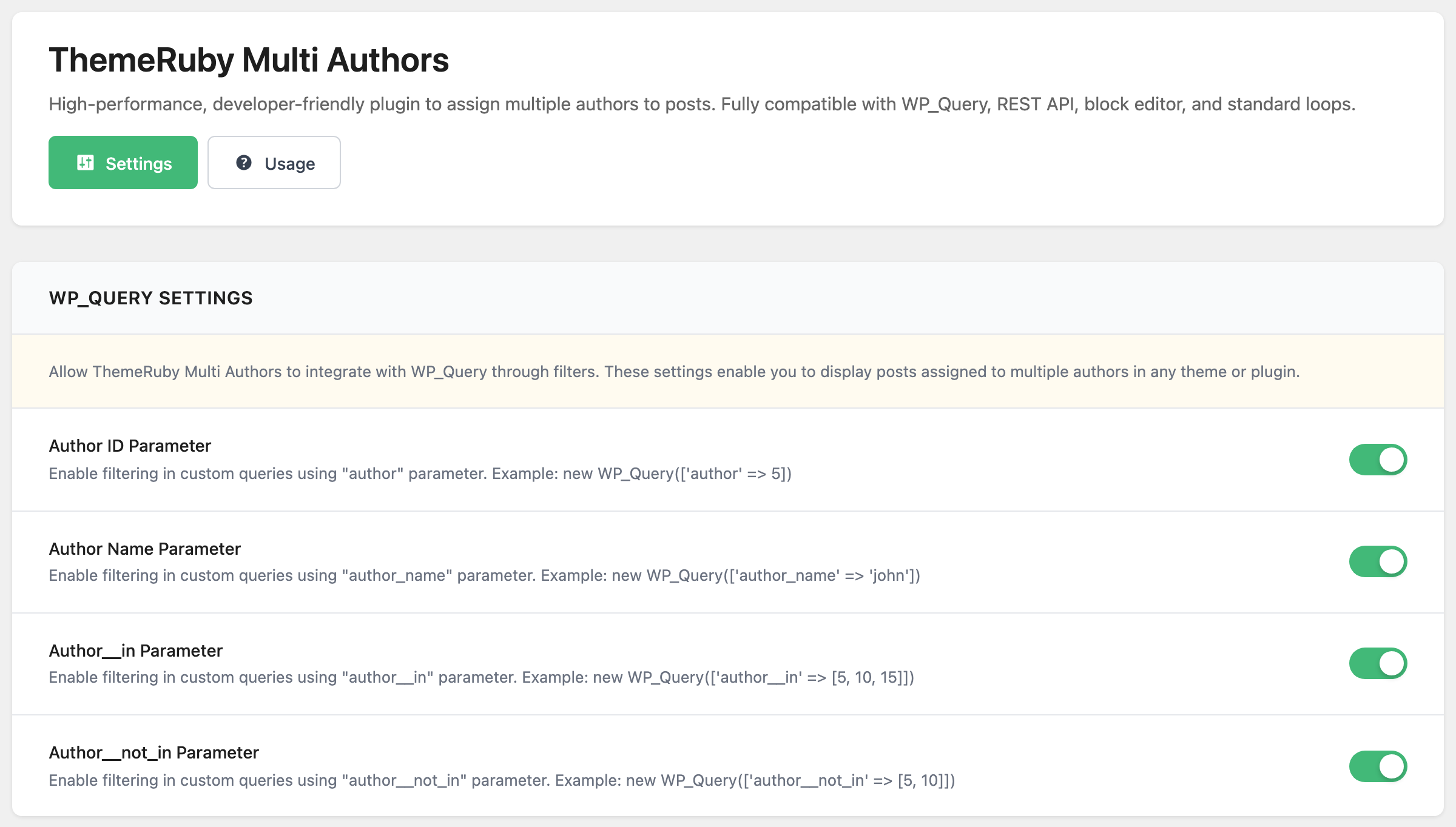Image resolution: width=1456 pixels, height=827 pixels.
Task: Click the Author ID Parameter label
Action: pos(130,446)
